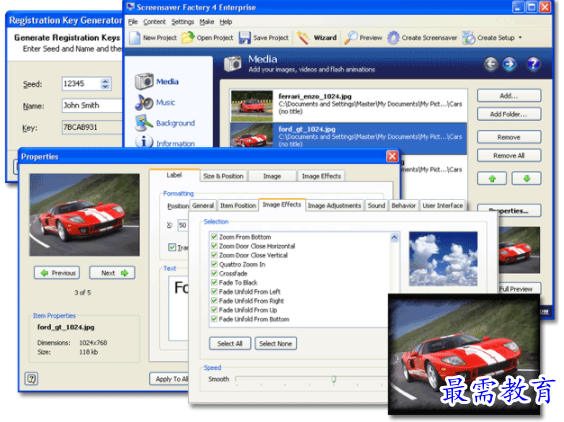The height and width of the screenshot is (422, 564).
Task: Click the Create Screensaver gear icon
Action: click(x=393, y=38)
